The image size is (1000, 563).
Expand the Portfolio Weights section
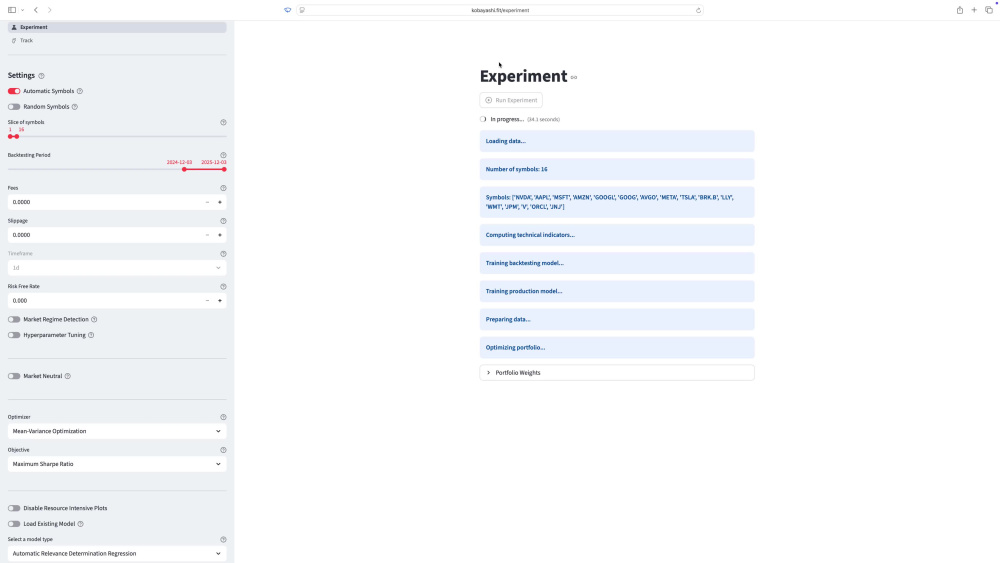pyautogui.click(x=617, y=373)
